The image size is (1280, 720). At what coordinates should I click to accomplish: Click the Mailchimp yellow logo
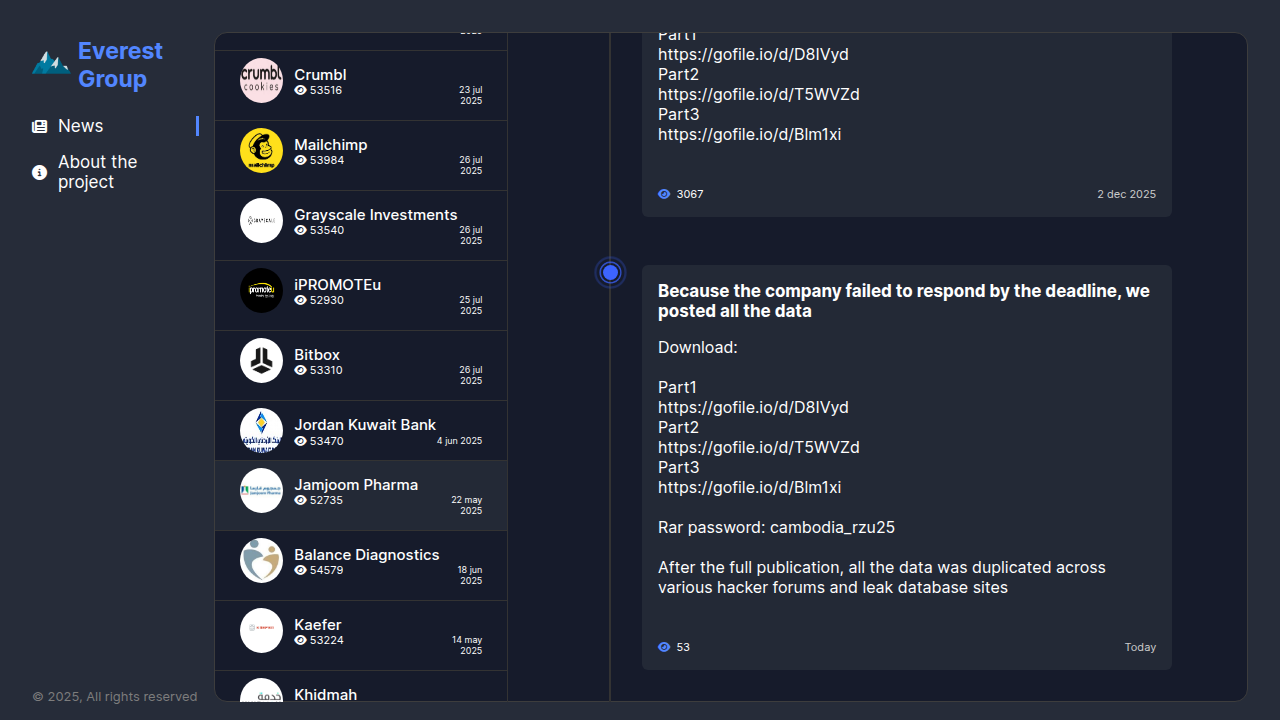click(x=261, y=150)
